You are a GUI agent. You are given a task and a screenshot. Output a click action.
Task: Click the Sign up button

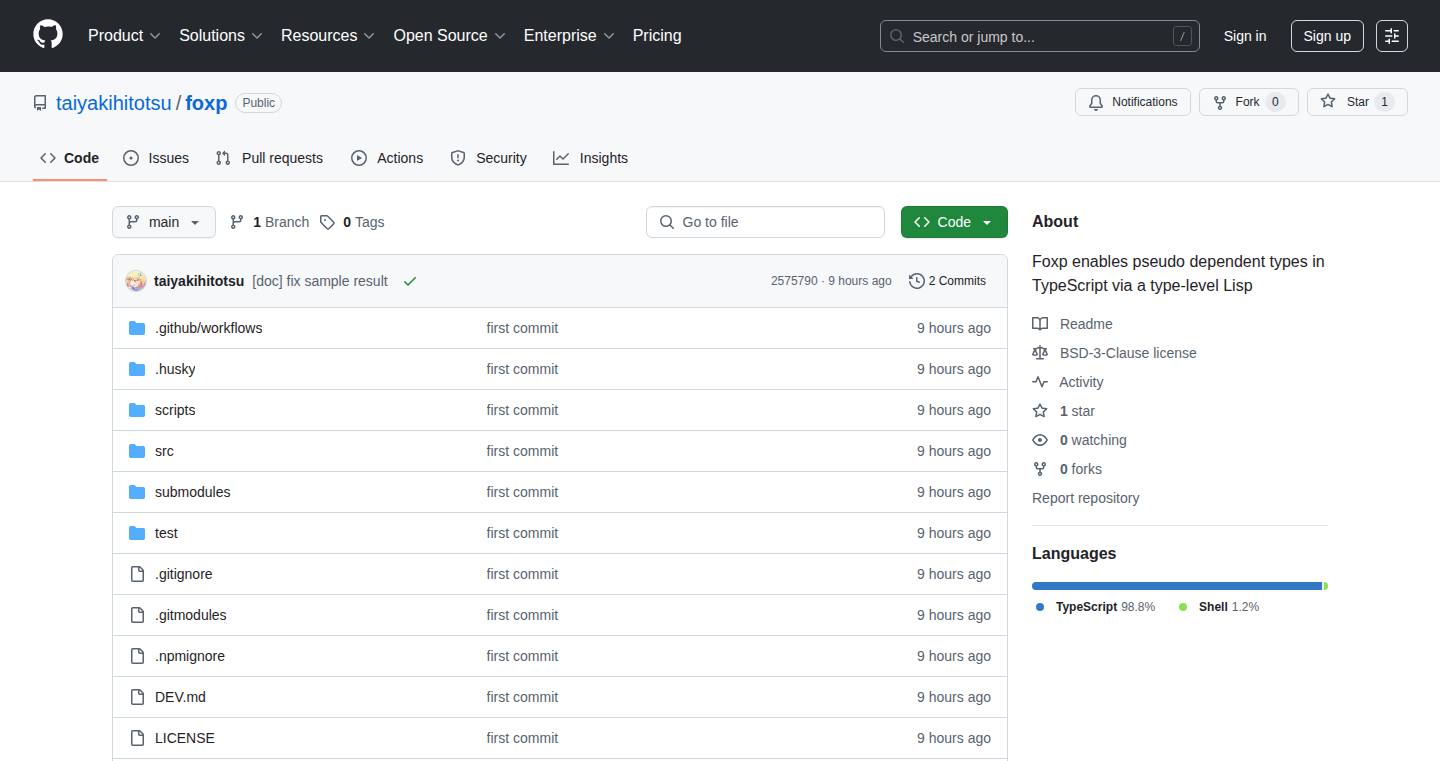(x=1327, y=36)
